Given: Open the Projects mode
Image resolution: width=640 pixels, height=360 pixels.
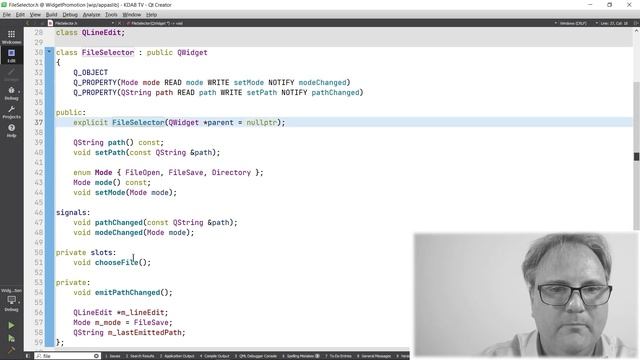Looking at the screenshot, I should pos(11,112).
